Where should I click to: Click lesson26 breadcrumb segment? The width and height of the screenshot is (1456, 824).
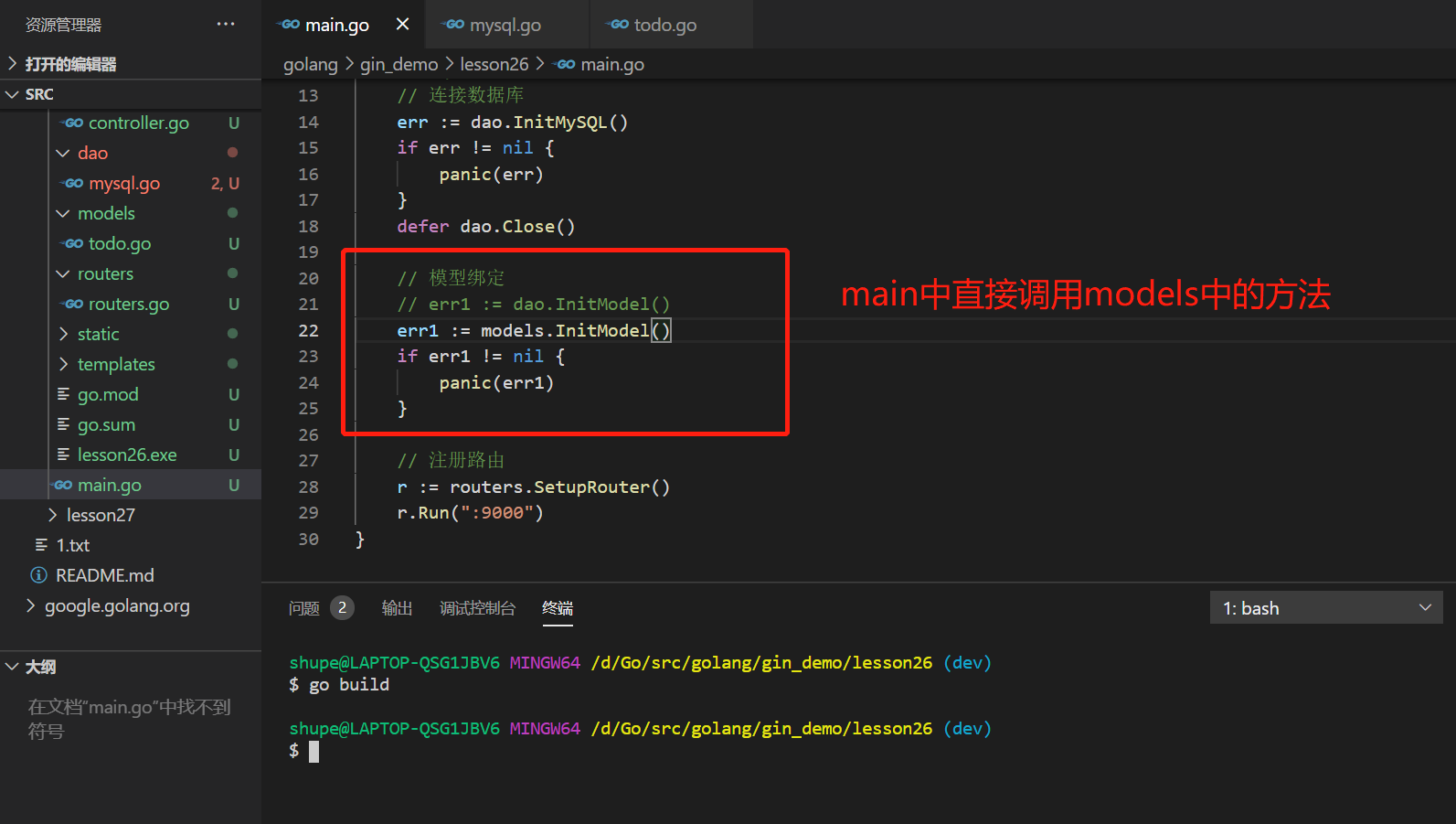[494, 64]
